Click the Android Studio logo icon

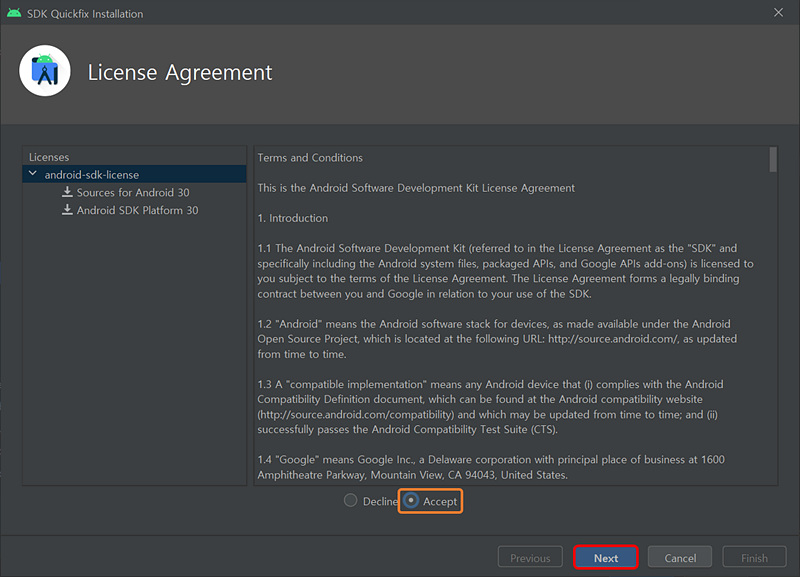[x=45, y=71]
